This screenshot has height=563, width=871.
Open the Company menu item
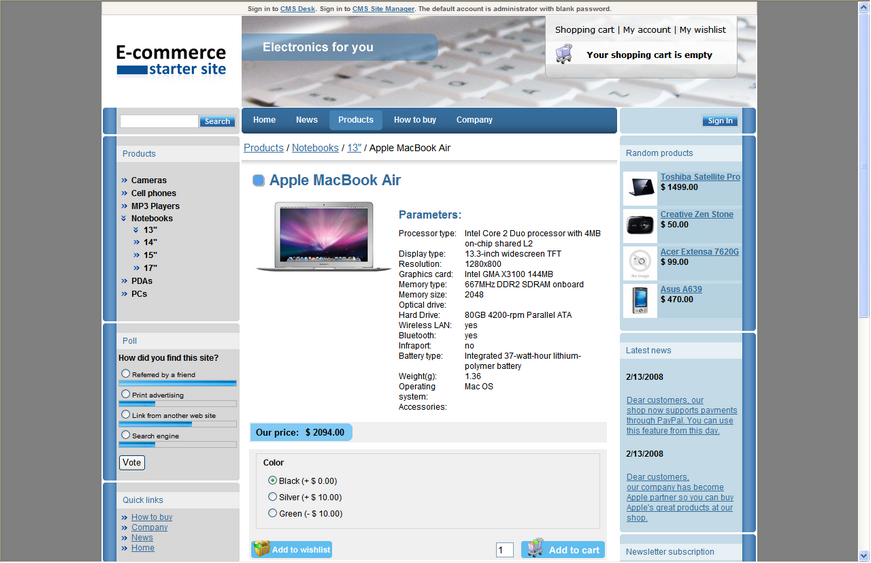(474, 120)
